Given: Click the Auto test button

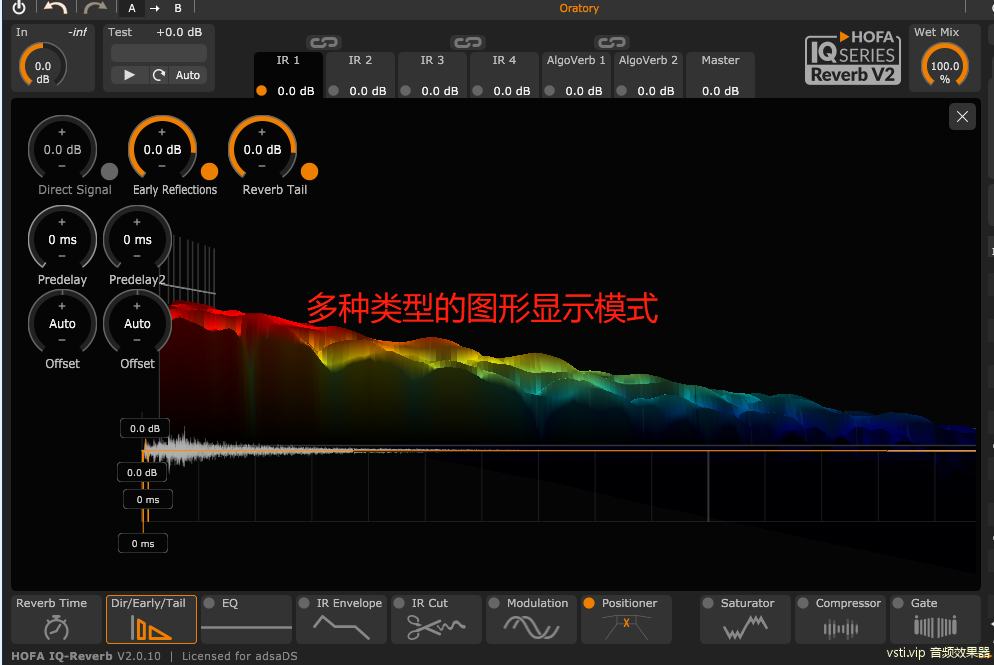Looking at the screenshot, I should click(x=188, y=75).
